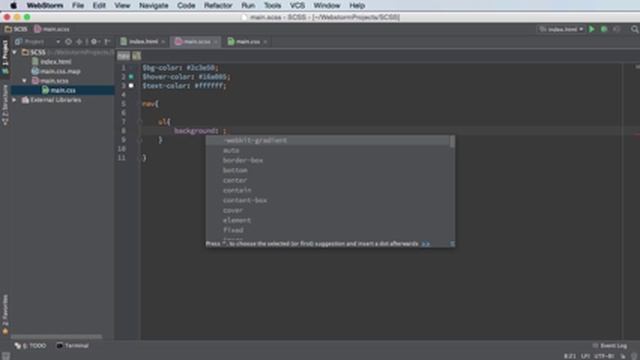This screenshot has height=360, width=640.
Task: Click fold marker on line 9 gutter
Action: tap(140, 140)
